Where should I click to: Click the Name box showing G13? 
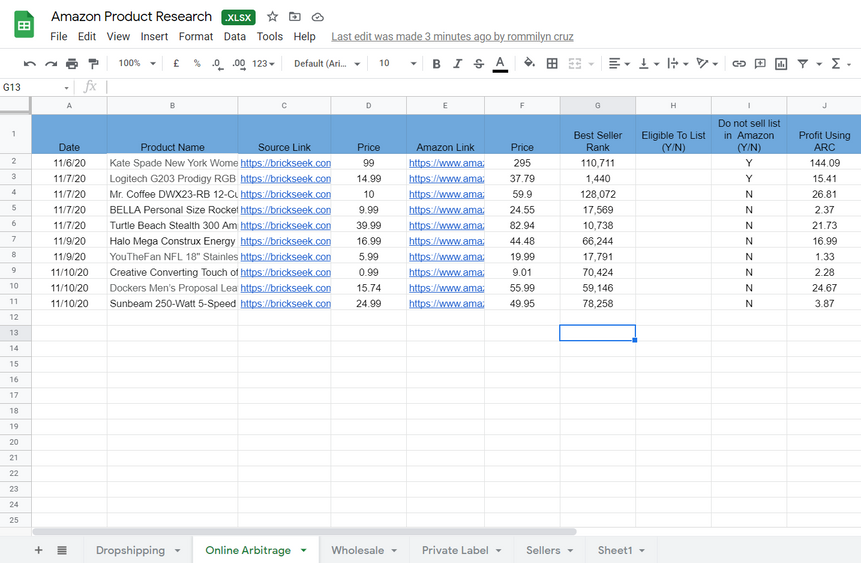point(36,87)
